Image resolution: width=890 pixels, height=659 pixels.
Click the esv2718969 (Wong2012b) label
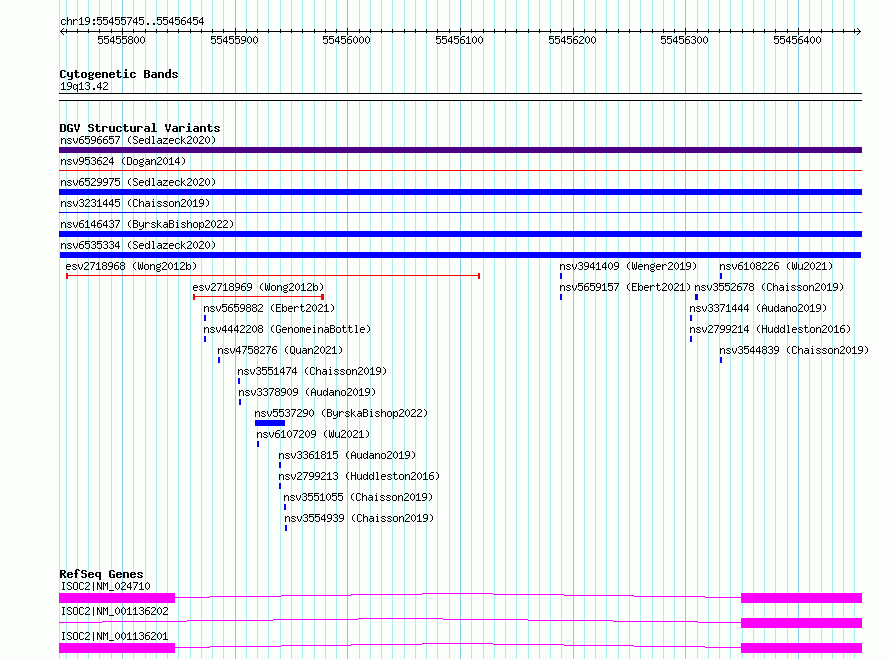tap(258, 287)
